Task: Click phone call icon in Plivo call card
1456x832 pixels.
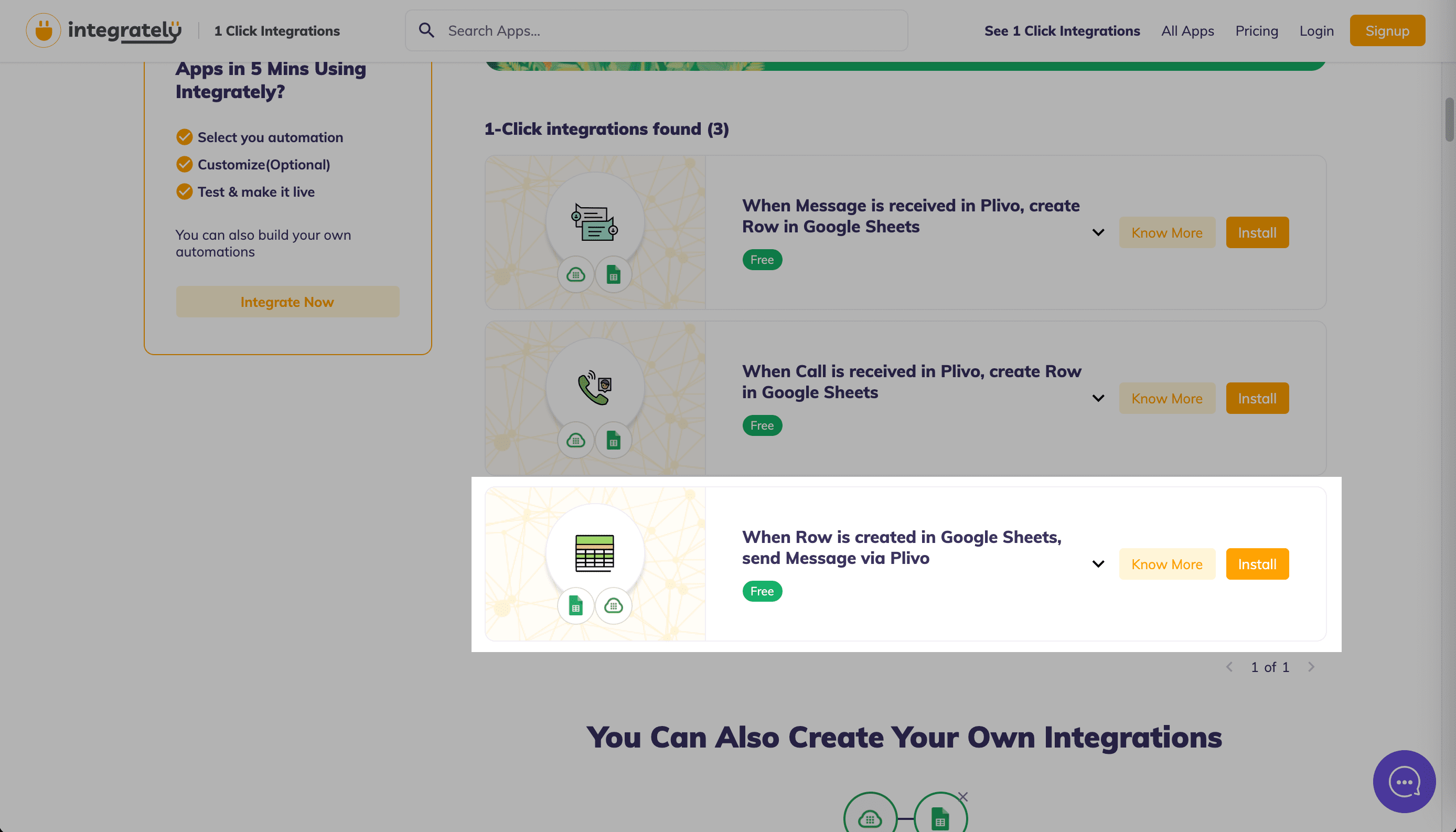Action: click(595, 388)
